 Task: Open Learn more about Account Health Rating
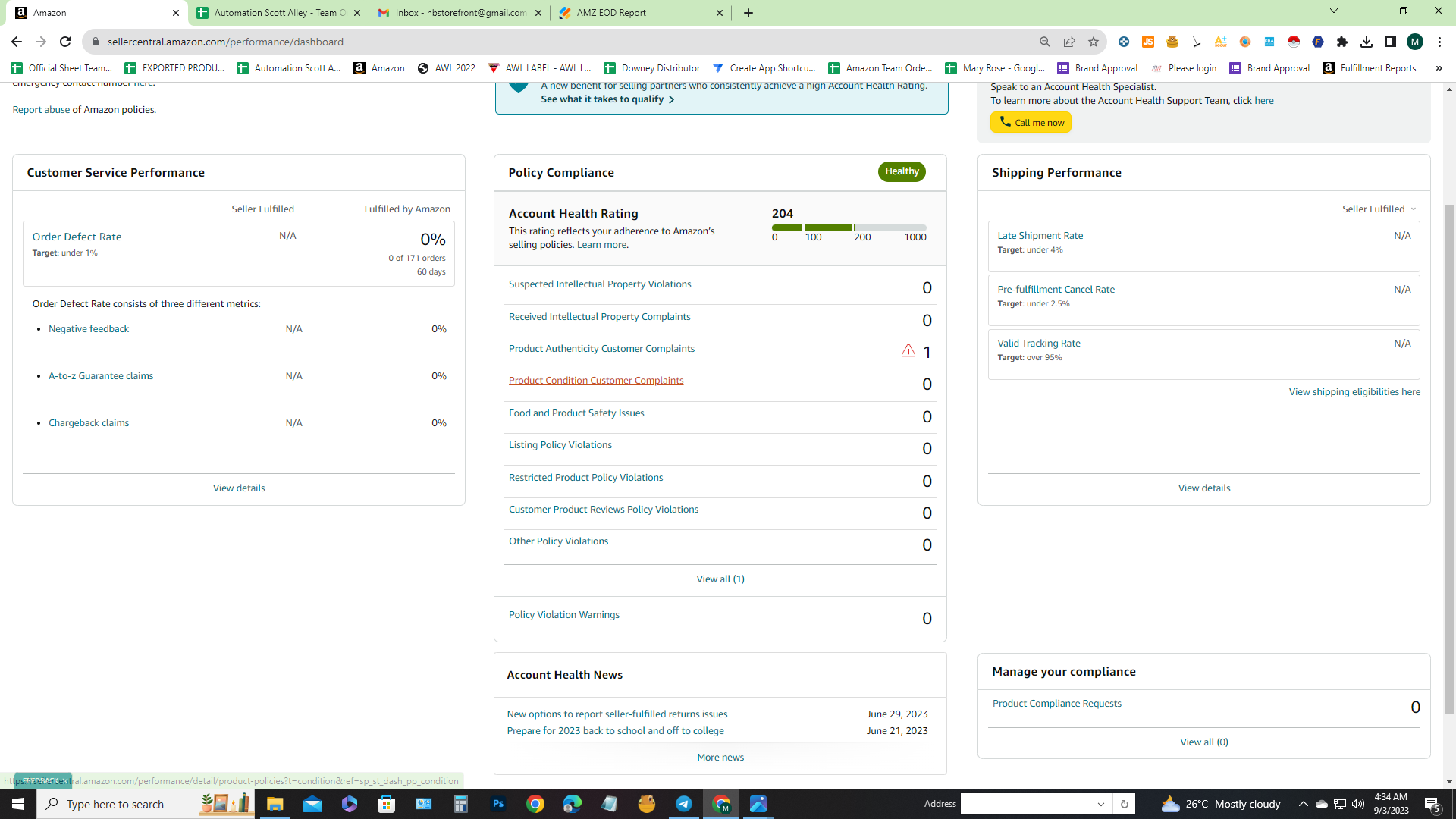601,245
